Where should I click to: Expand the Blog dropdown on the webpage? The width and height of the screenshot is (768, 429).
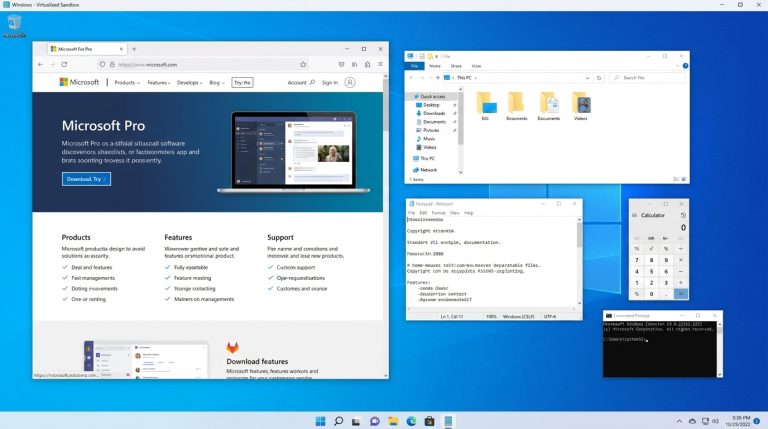(216, 83)
